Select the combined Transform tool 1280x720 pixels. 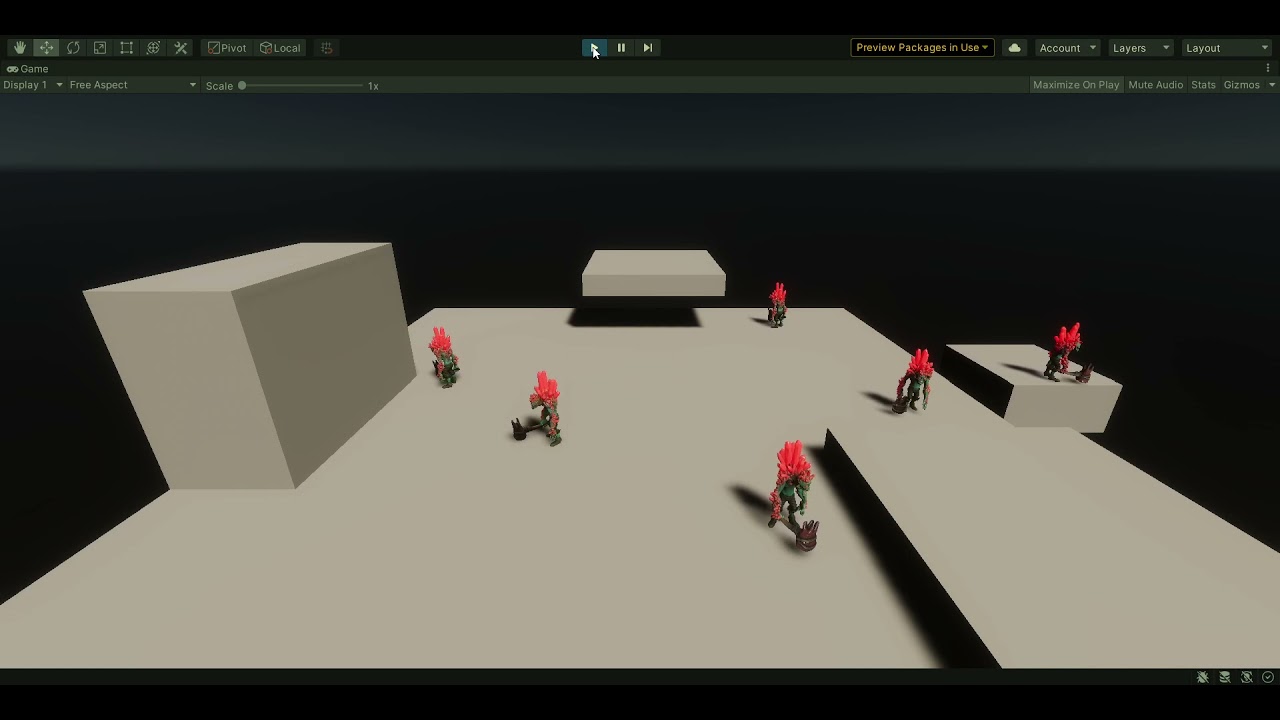click(153, 48)
